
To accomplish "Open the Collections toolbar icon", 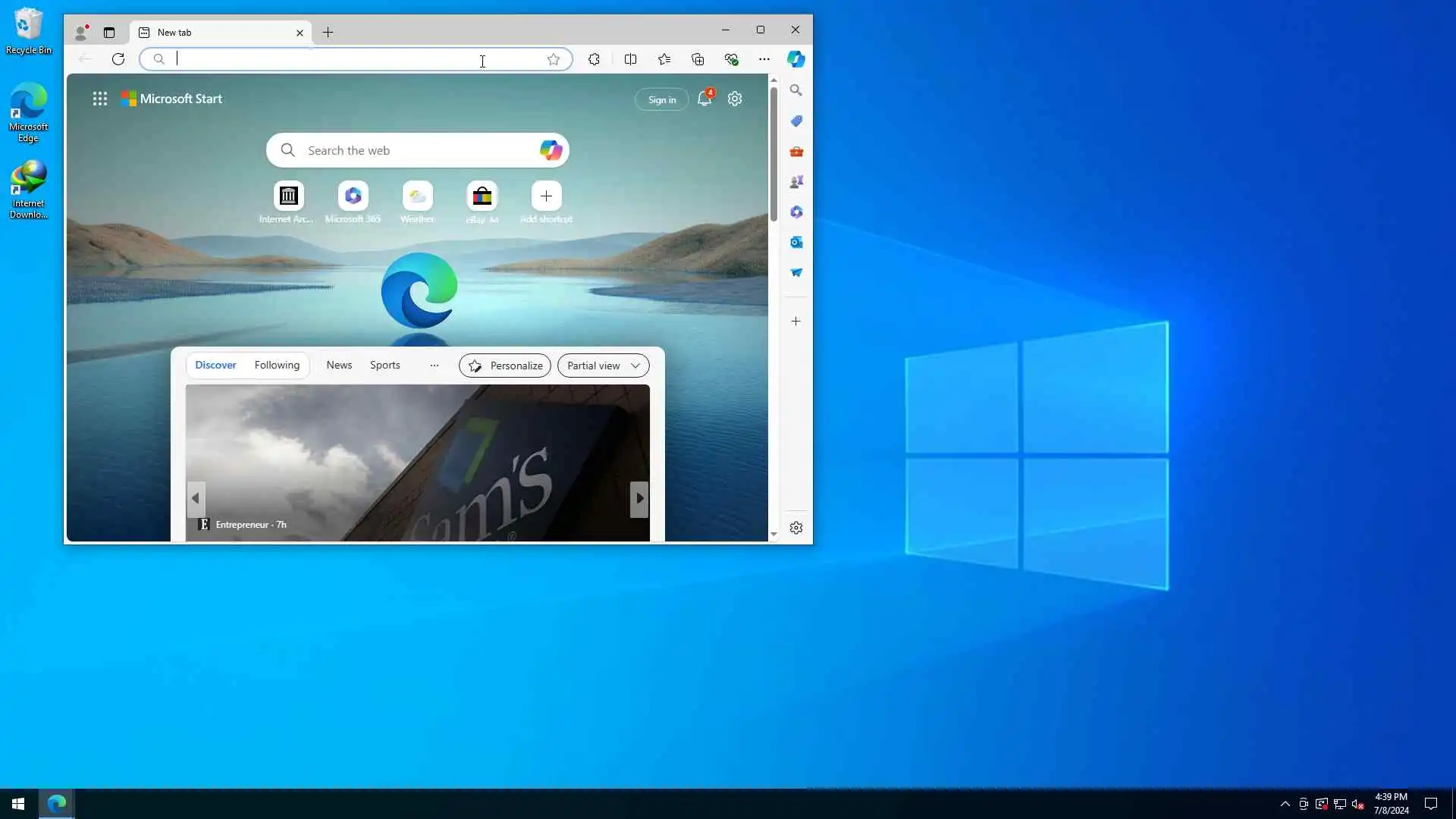I will [x=698, y=59].
